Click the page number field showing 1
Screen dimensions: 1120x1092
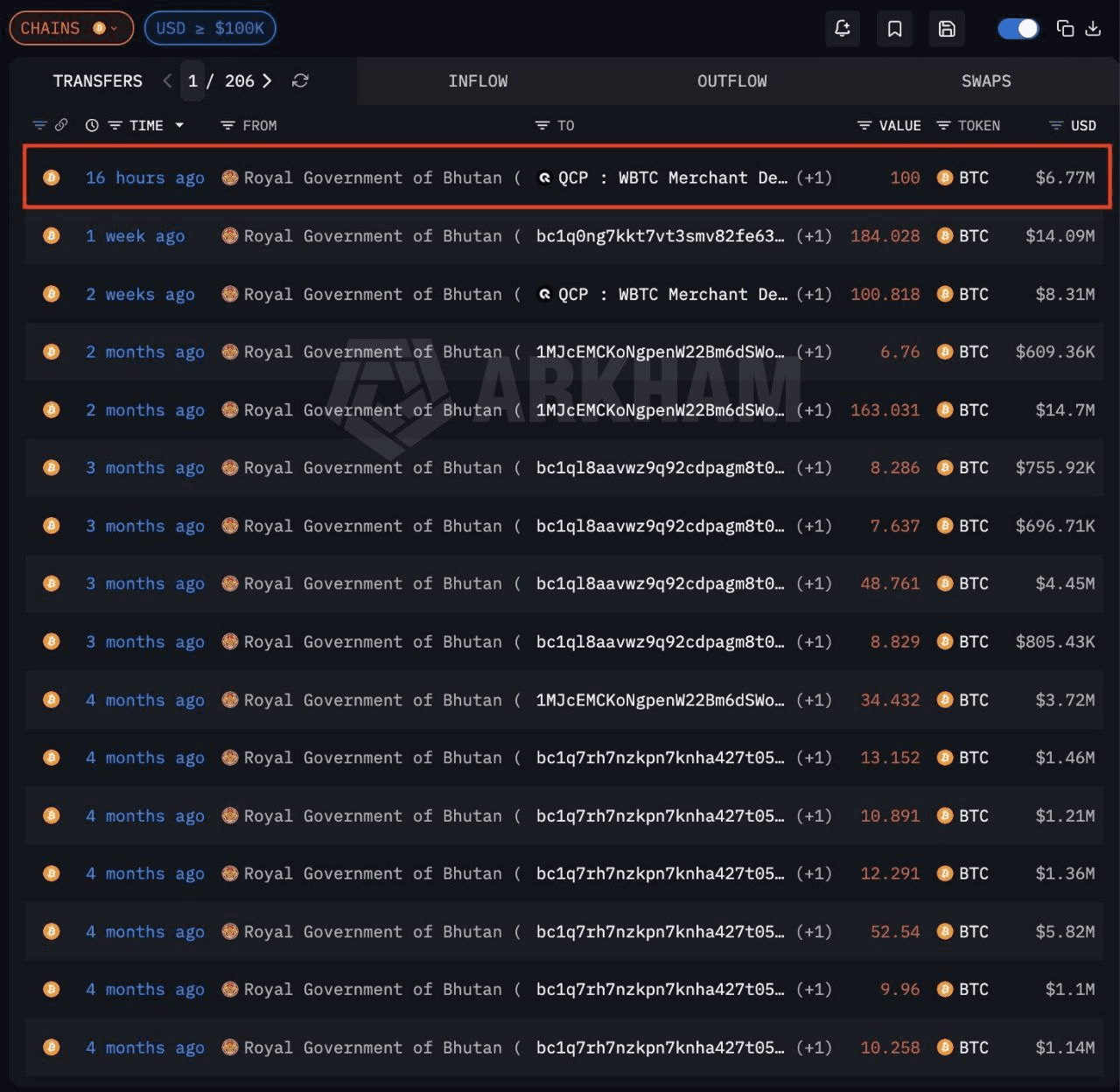click(x=192, y=80)
